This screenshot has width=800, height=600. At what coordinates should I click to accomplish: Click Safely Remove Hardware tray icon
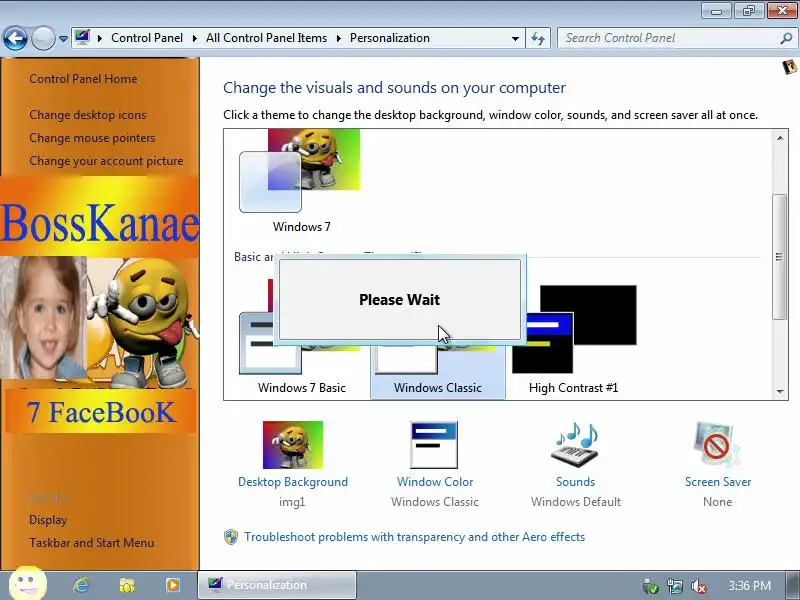pyautogui.click(x=651, y=586)
